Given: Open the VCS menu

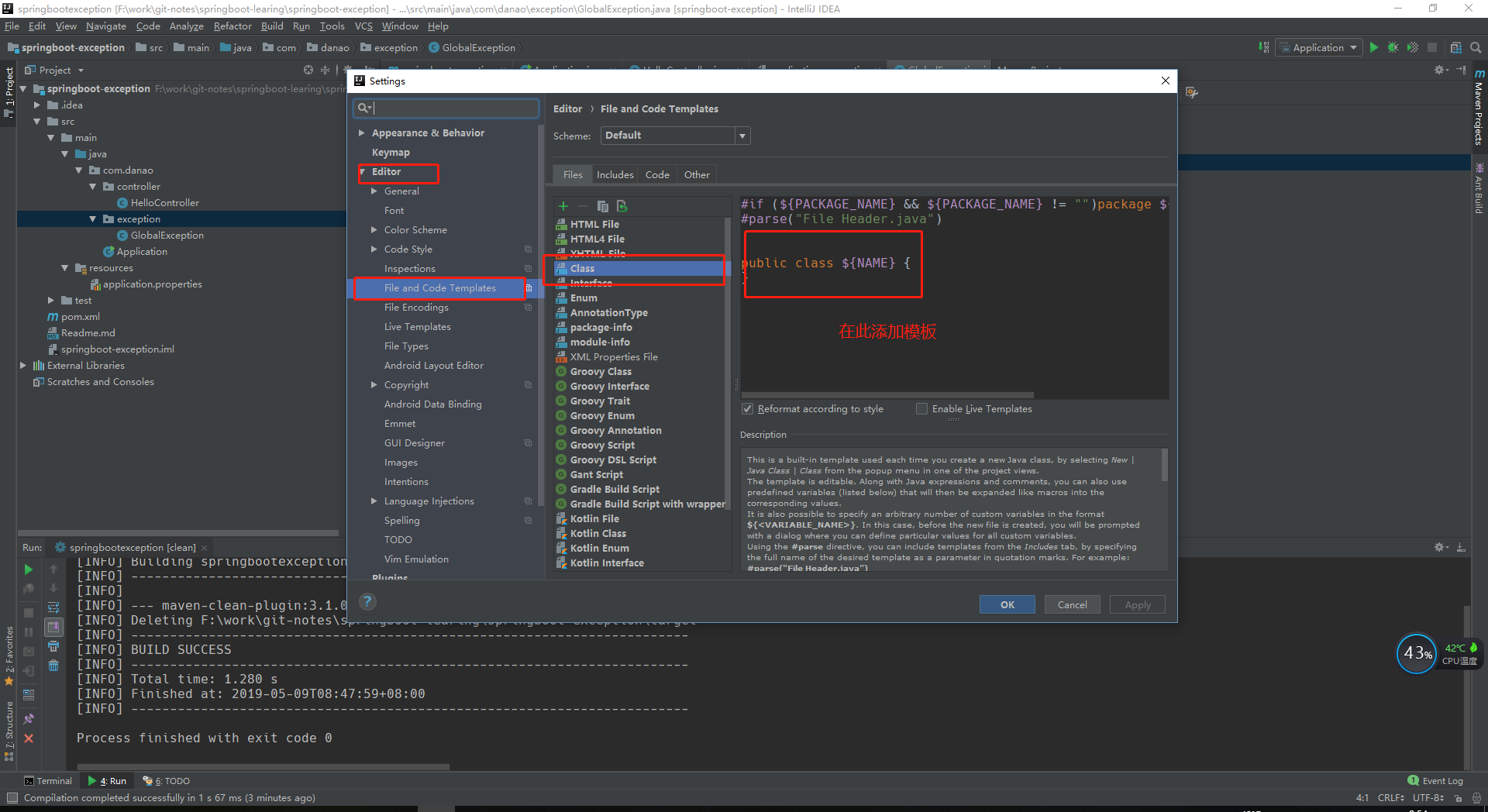Looking at the screenshot, I should [x=363, y=26].
